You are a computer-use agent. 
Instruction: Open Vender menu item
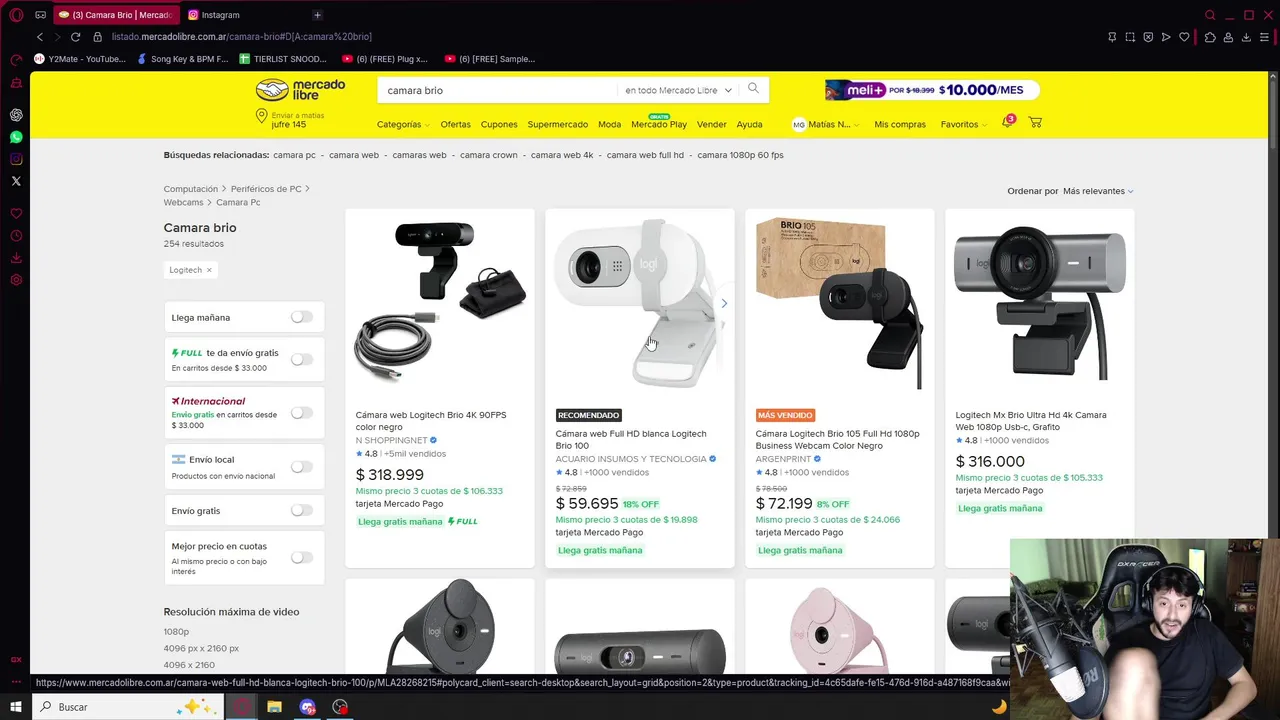click(711, 125)
